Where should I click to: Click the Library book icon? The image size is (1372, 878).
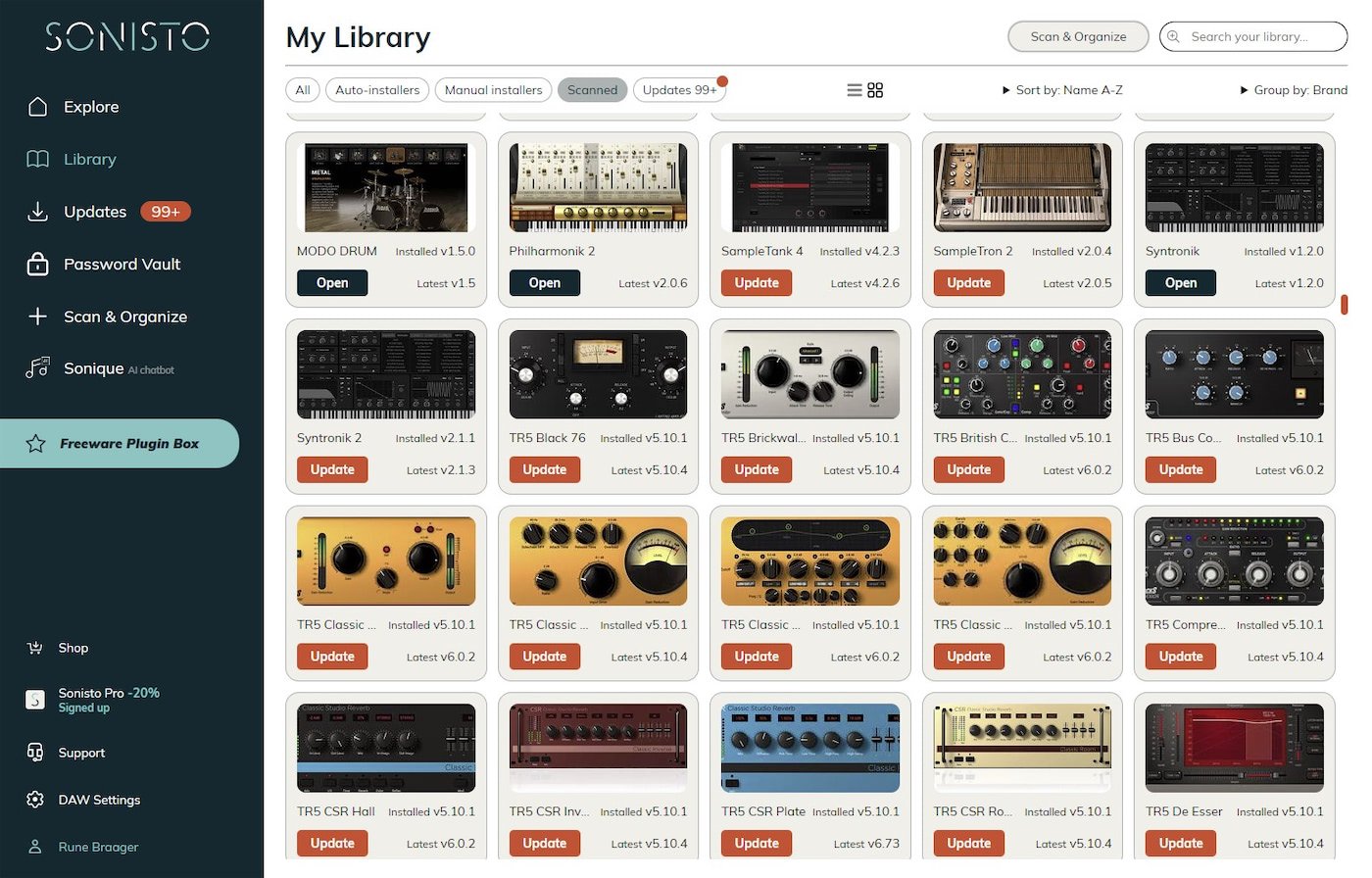tap(37, 159)
